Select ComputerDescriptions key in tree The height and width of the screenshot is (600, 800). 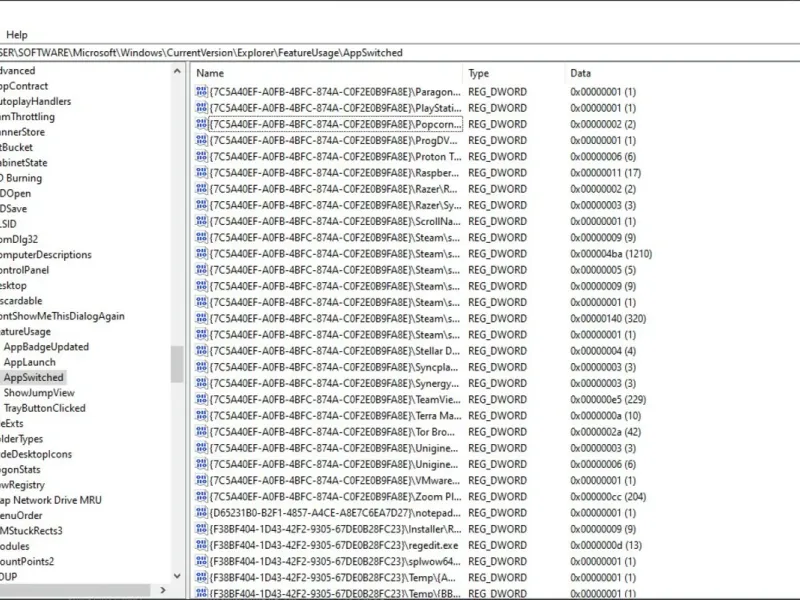point(46,255)
